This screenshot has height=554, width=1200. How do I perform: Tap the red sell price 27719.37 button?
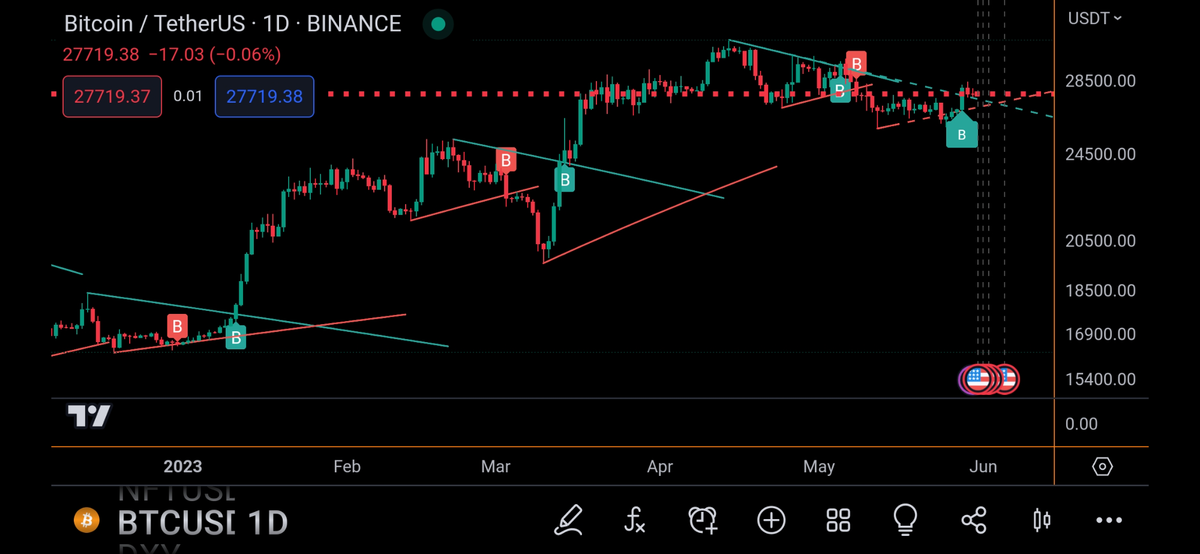click(x=111, y=97)
